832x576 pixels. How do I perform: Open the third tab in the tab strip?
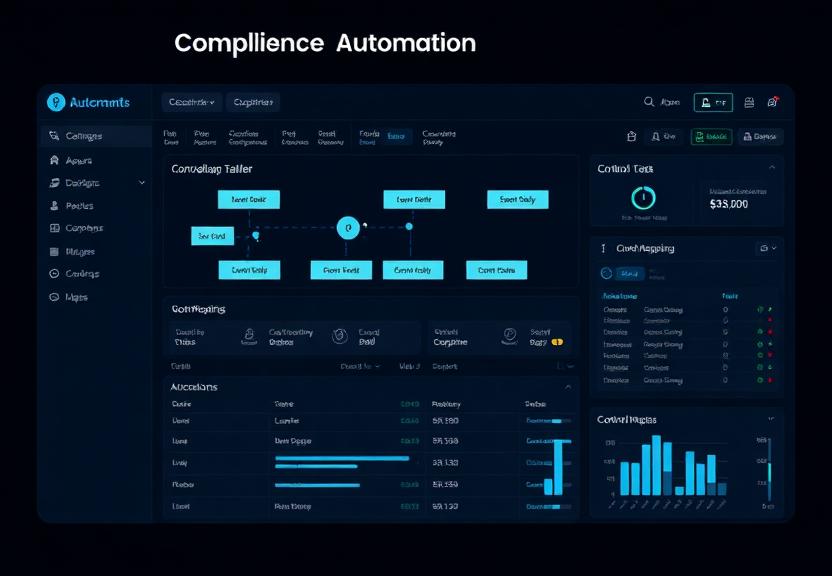(247, 137)
